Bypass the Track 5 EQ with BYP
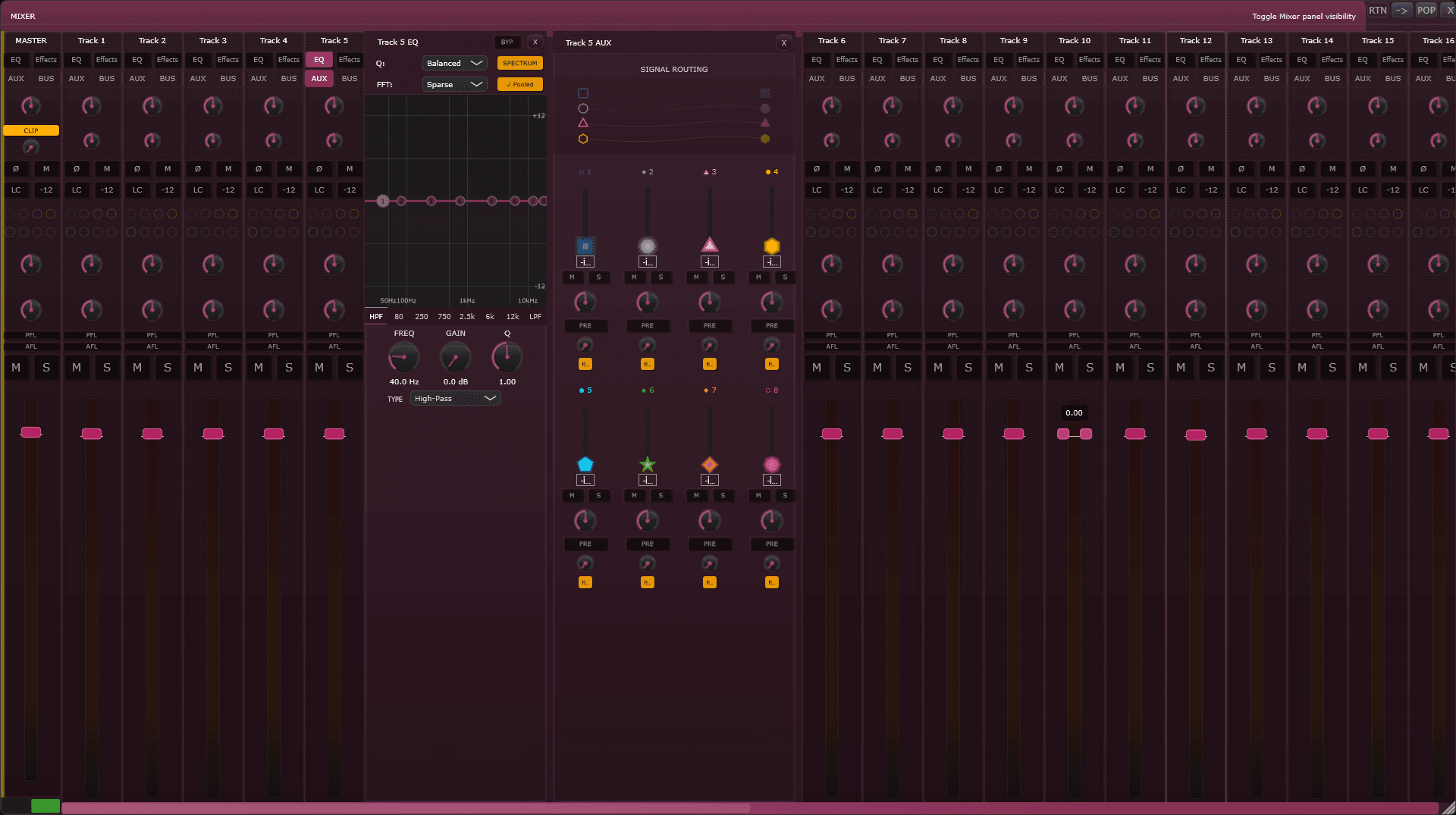The width and height of the screenshot is (1456, 815). point(507,42)
